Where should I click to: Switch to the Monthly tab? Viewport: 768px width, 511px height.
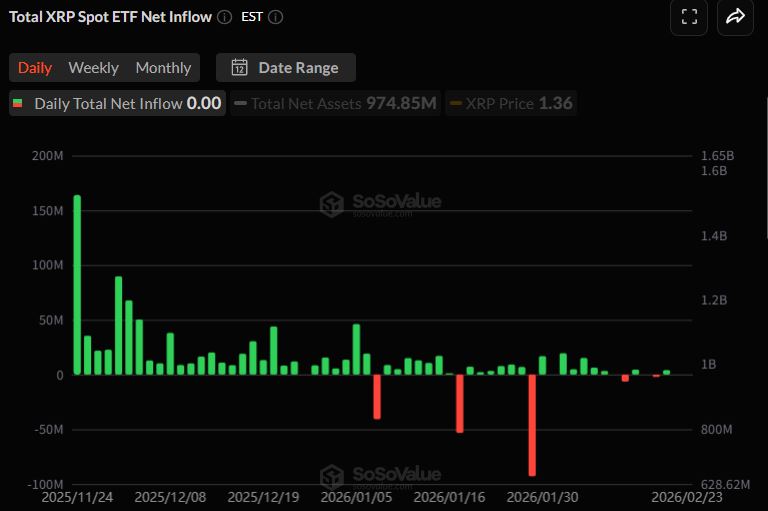(163, 68)
